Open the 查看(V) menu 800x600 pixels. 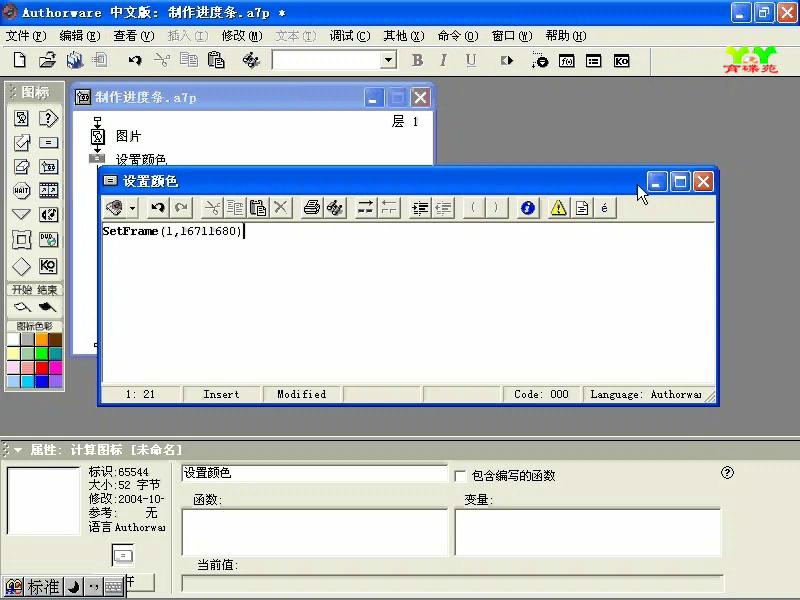point(134,36)
